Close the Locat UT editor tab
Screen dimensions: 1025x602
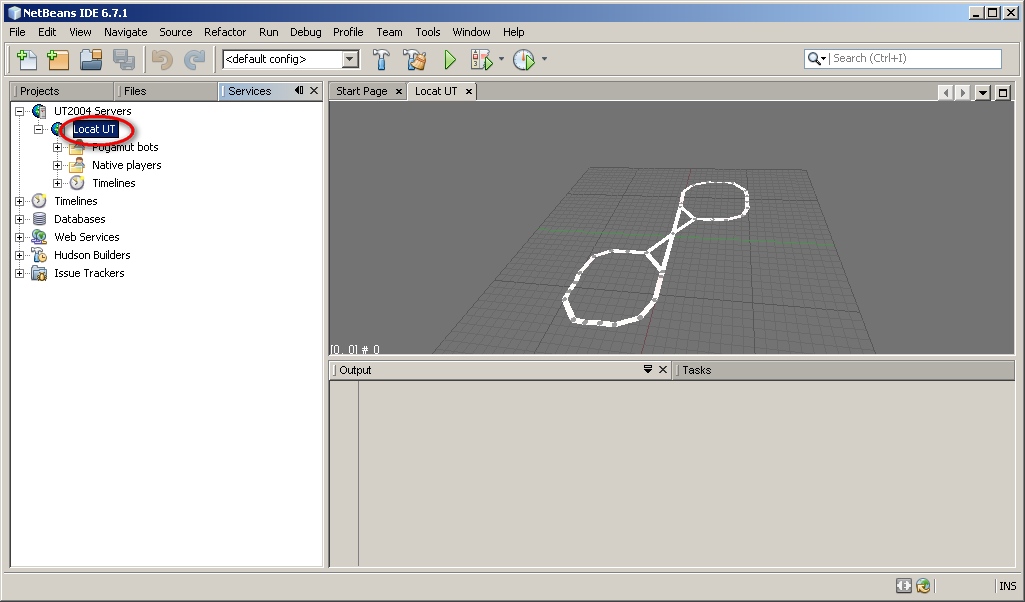469,92
